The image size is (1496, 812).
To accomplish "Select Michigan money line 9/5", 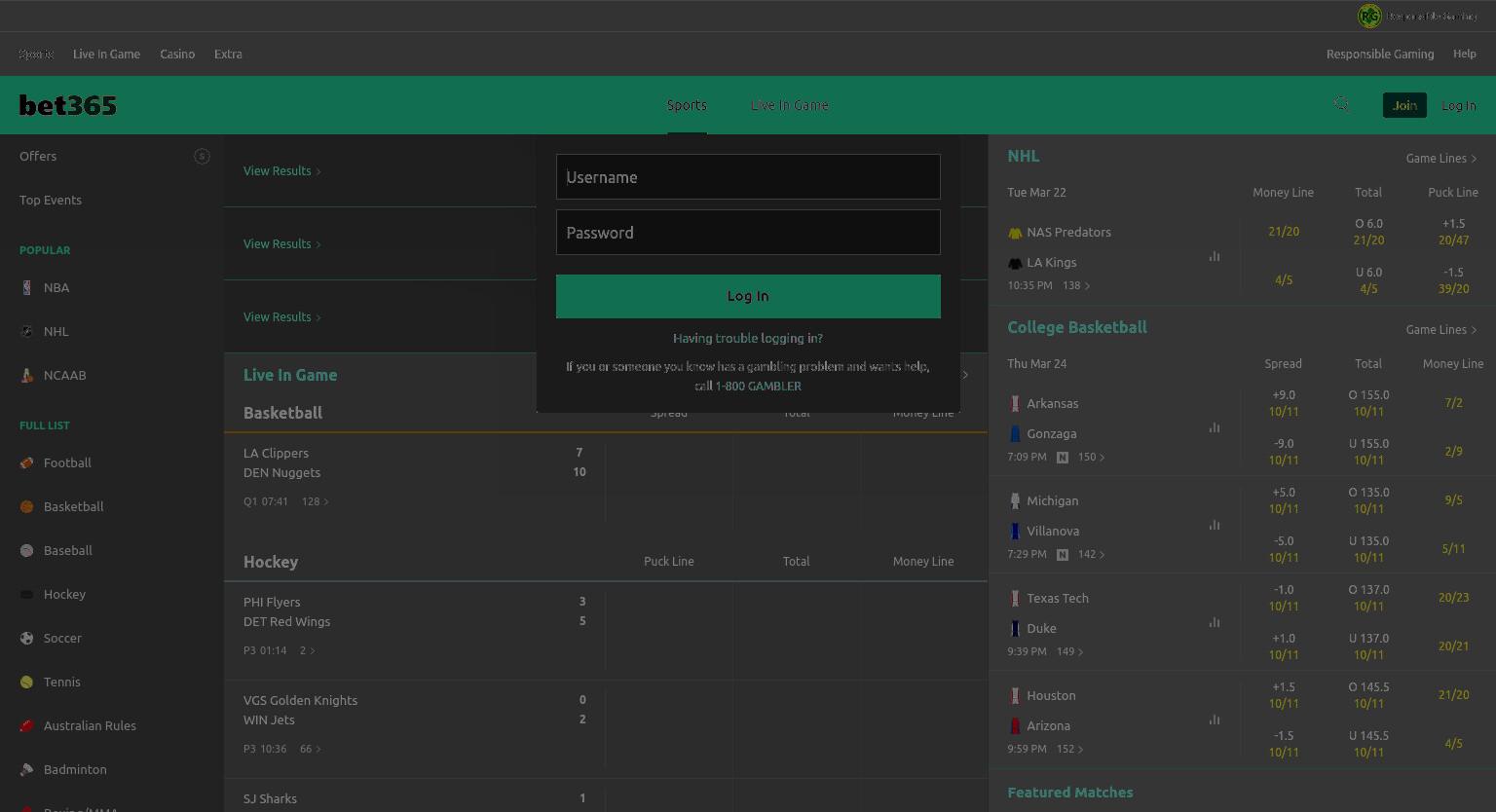I will click(1453, 500).
